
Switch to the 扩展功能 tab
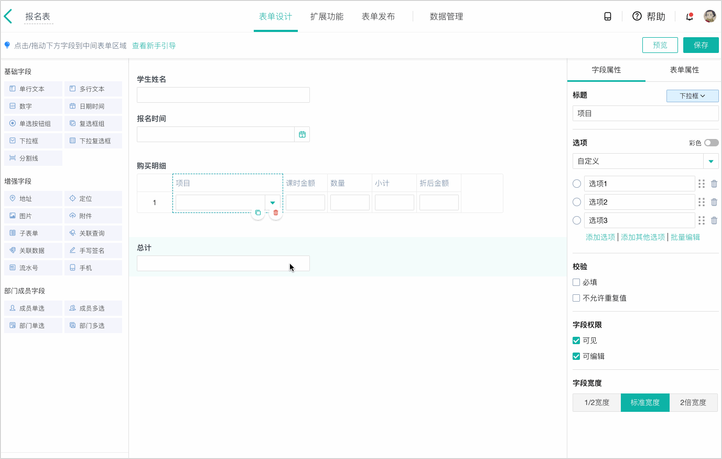click(326, 17)
